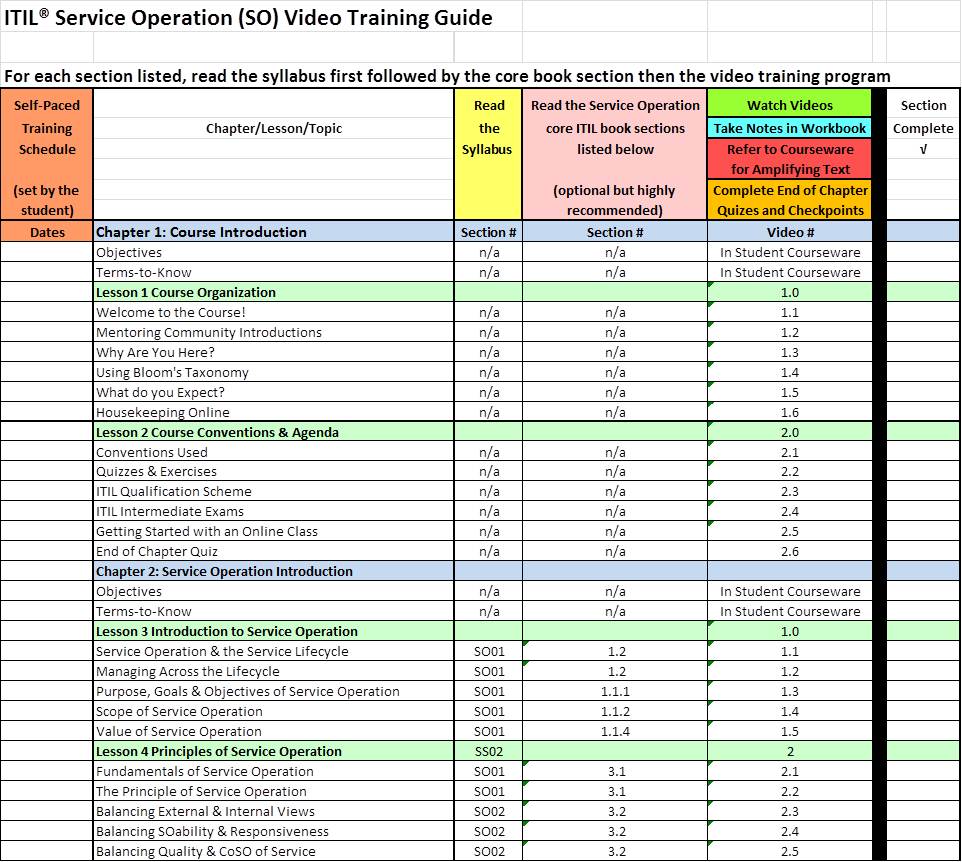962x862 pixels.
Task: Click 'Purpose, Goals & Objectives of Service Operation'
Action: tap(274, 691)
